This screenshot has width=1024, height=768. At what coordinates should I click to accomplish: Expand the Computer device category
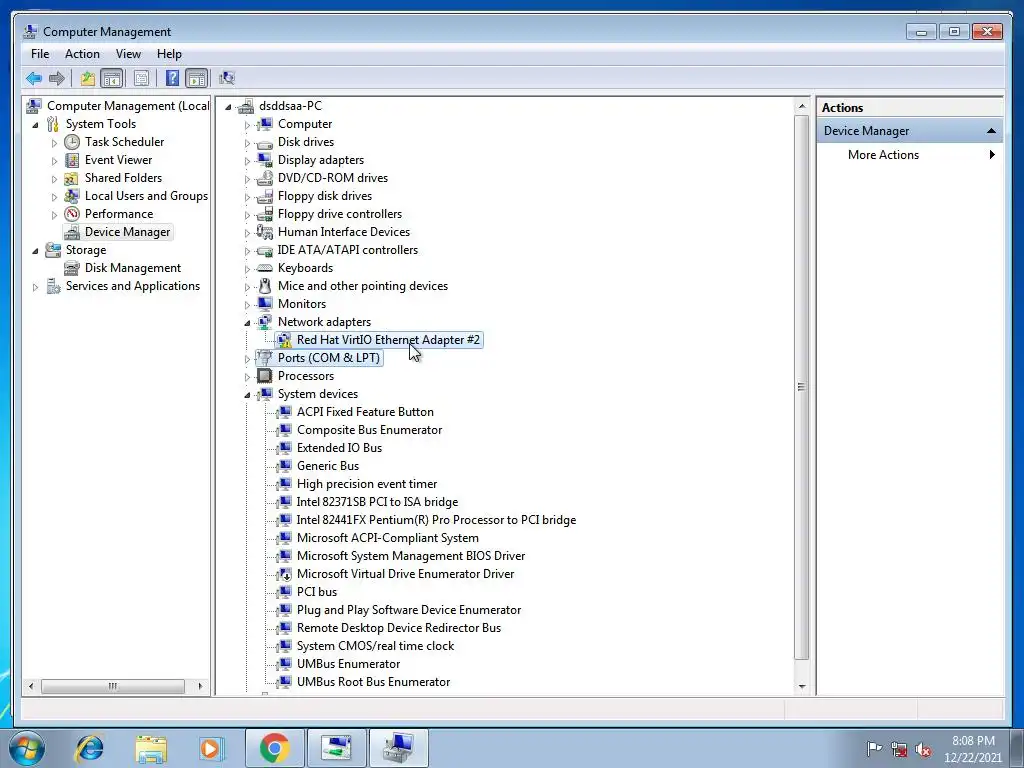[x=247, y=125]
